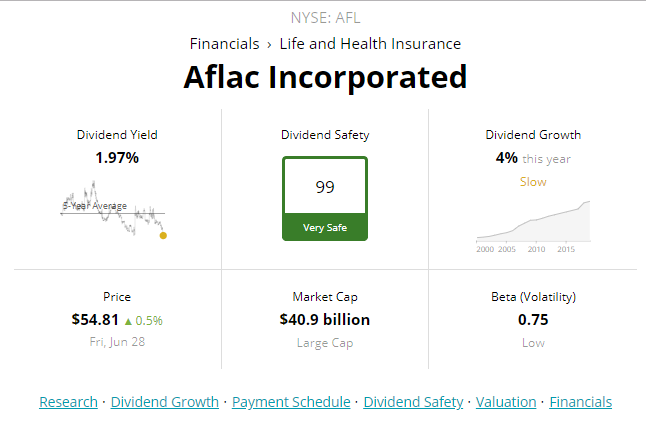Open the Financials link at bottom
This screenshot has width=646, height=423.
click(x=580, y=402)
